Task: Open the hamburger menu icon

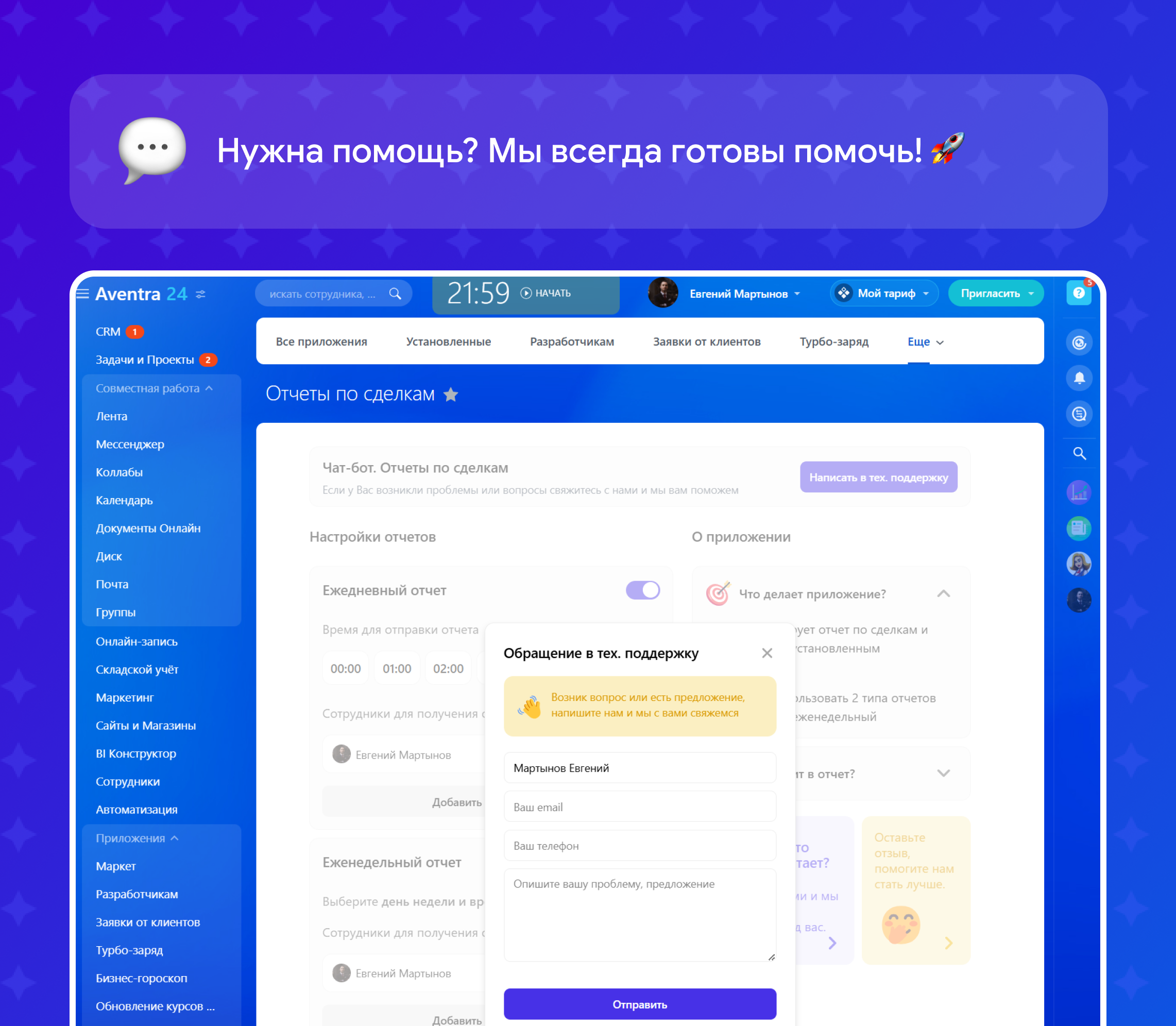Action: click(82, 294)
